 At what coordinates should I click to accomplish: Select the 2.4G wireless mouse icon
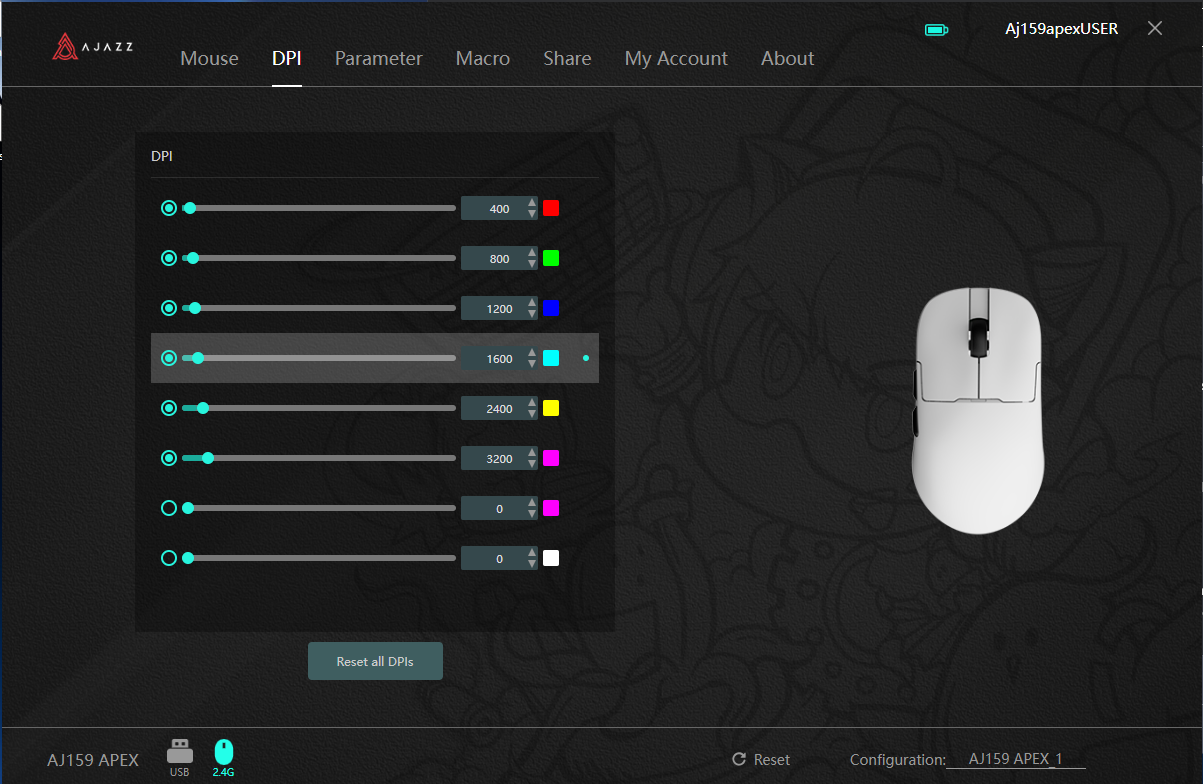point(224,758)
